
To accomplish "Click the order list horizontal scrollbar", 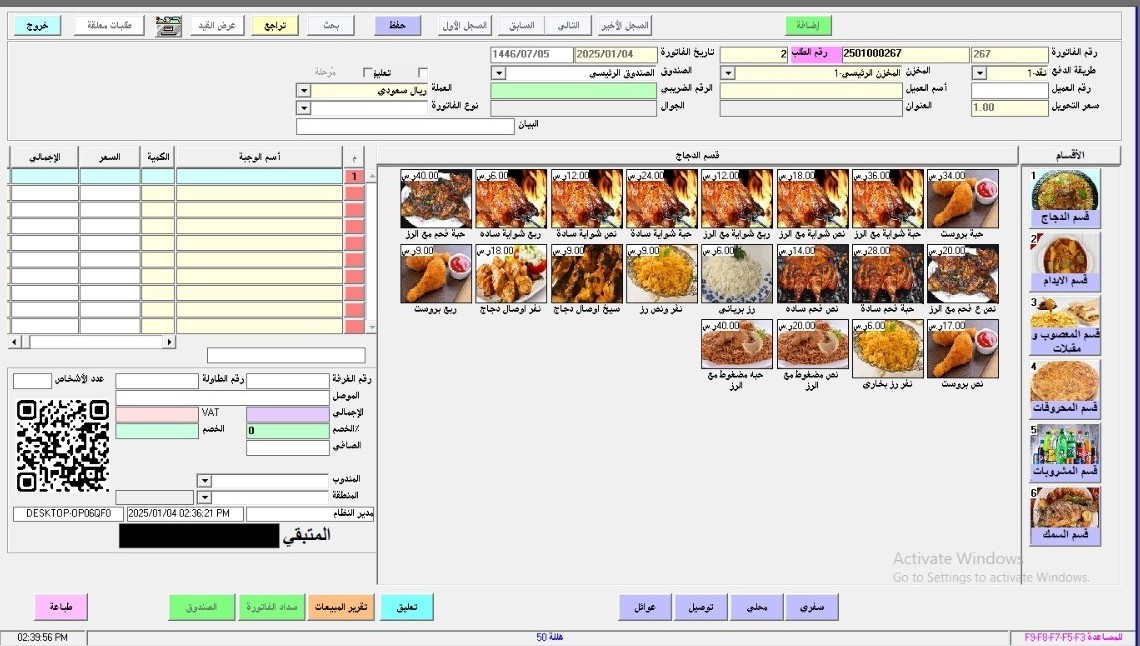I will 92,342.
